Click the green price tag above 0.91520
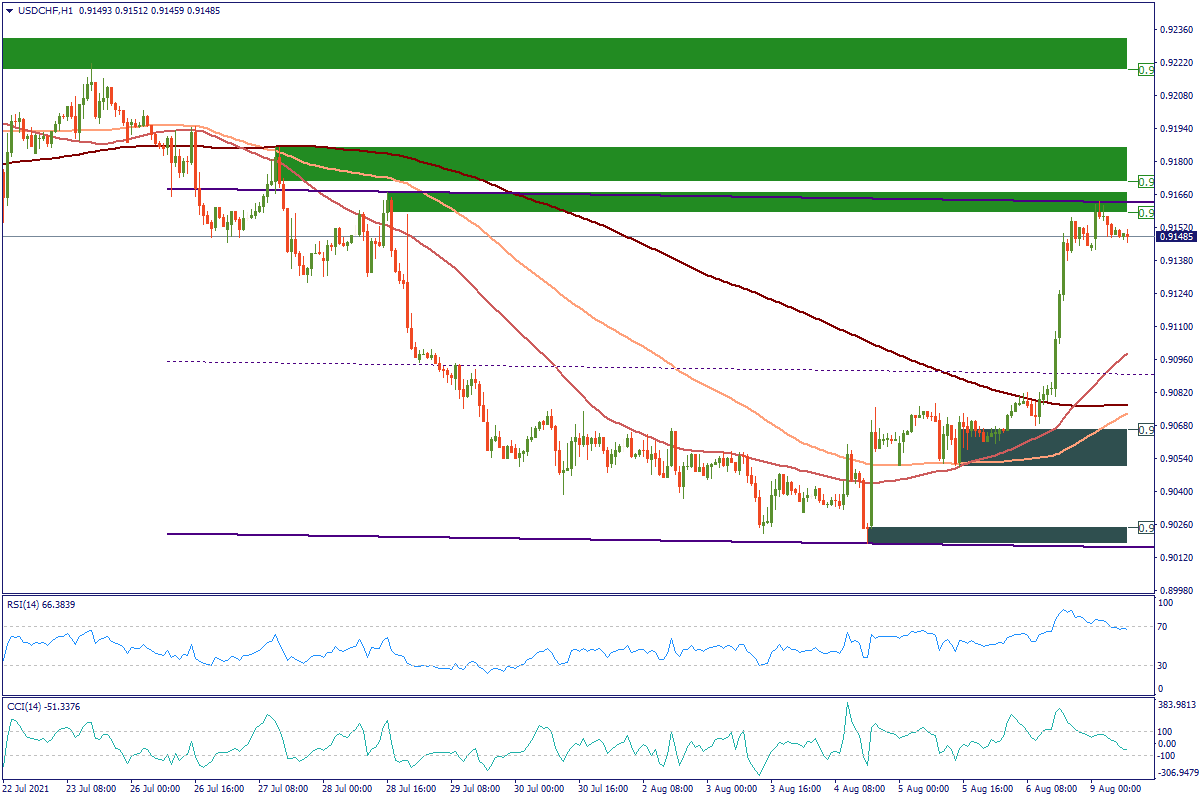Screen dimensions: 1200x800 click(x=1147, y=213)
